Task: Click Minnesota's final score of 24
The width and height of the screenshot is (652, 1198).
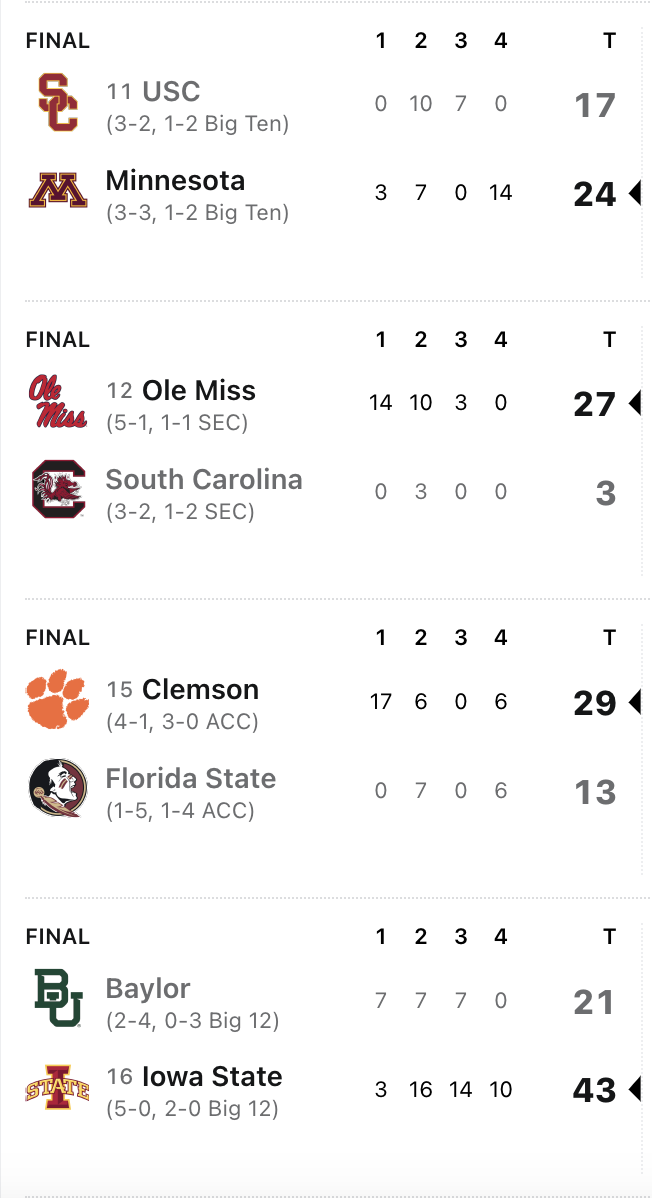Action: (595, 194)
